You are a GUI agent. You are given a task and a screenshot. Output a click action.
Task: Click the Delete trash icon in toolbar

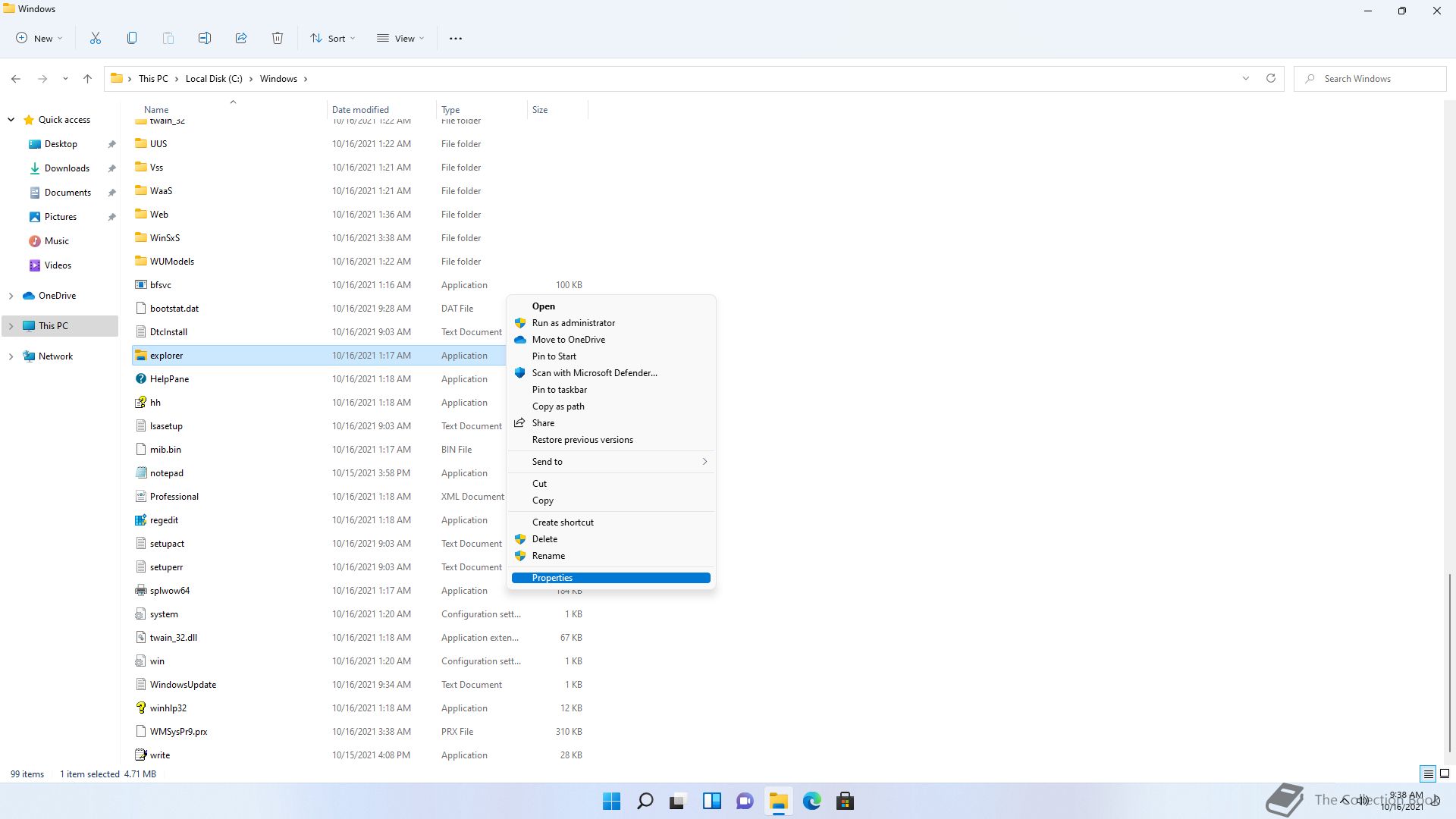(278, 38)
